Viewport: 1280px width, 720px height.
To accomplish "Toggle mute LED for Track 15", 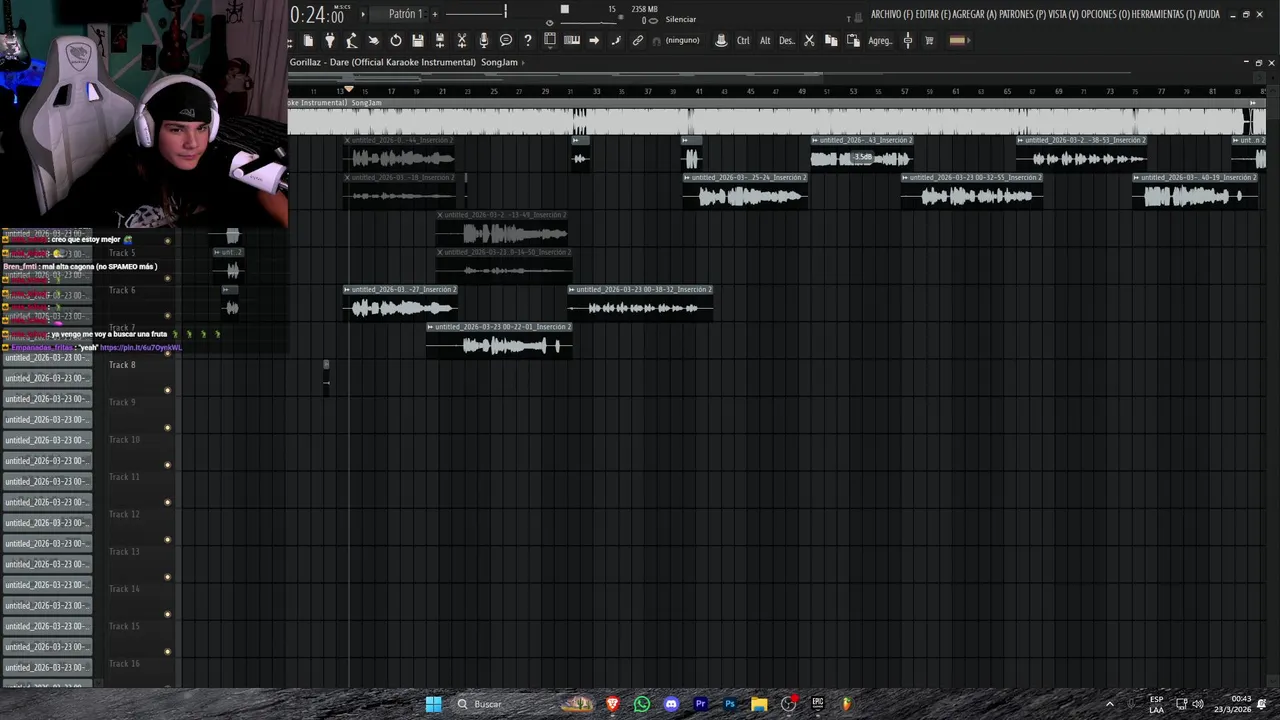I will [x=167, y=652].
